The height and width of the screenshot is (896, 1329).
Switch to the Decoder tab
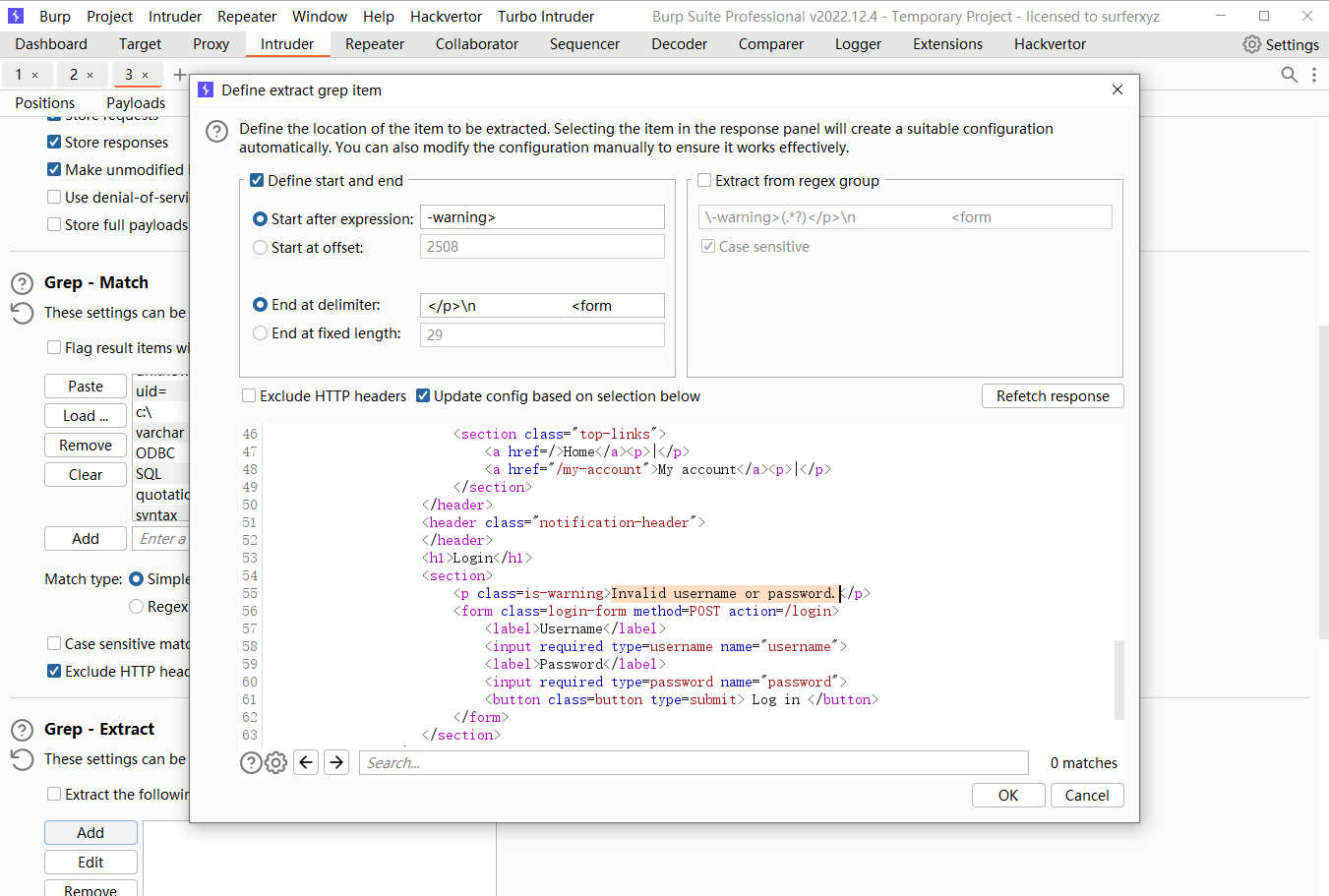[x=679, y=44]
